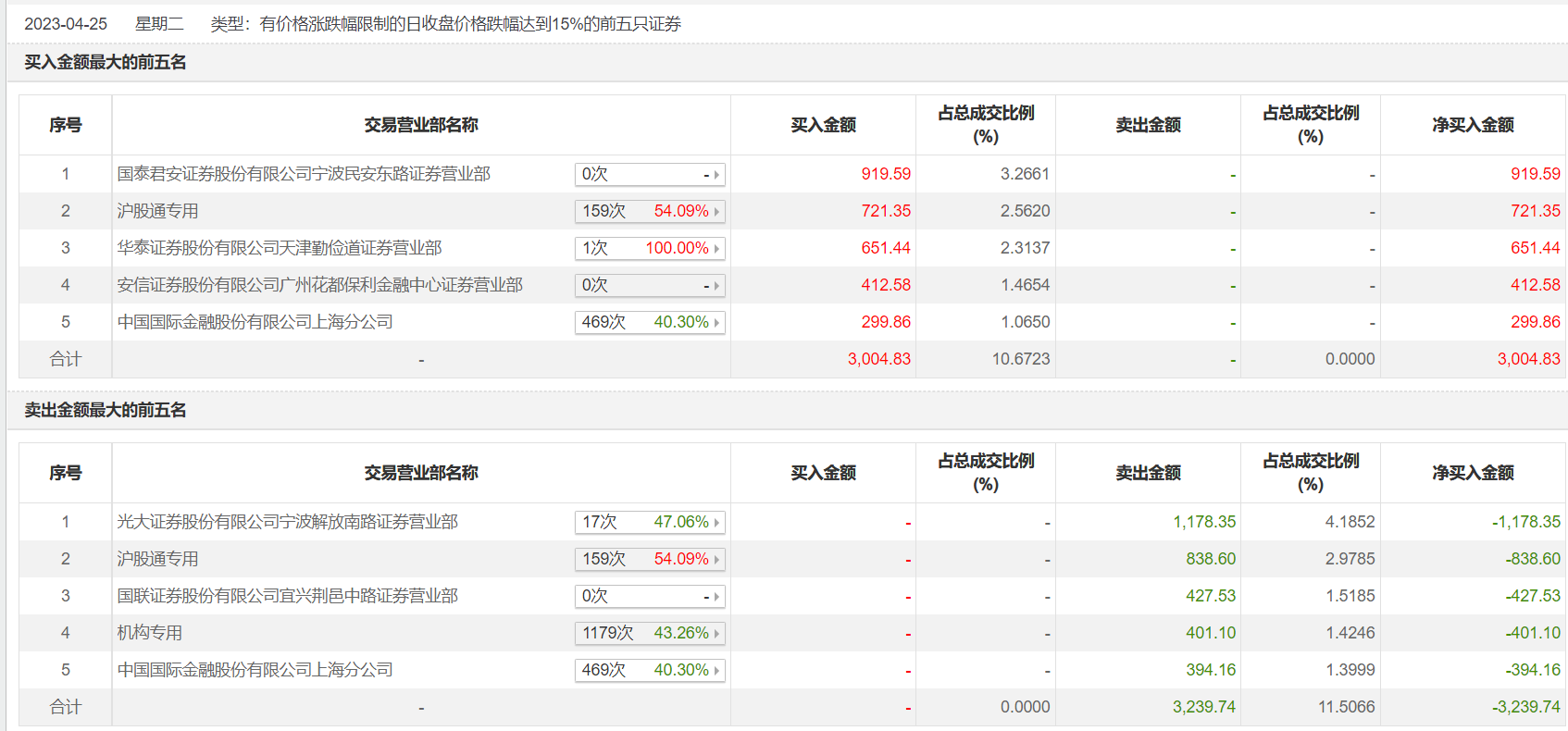Open 沪股通专用 link in the 卖出金额最大的前五名 table
This screenshot has height=731, width=1568.
click(x=157, y=559)
